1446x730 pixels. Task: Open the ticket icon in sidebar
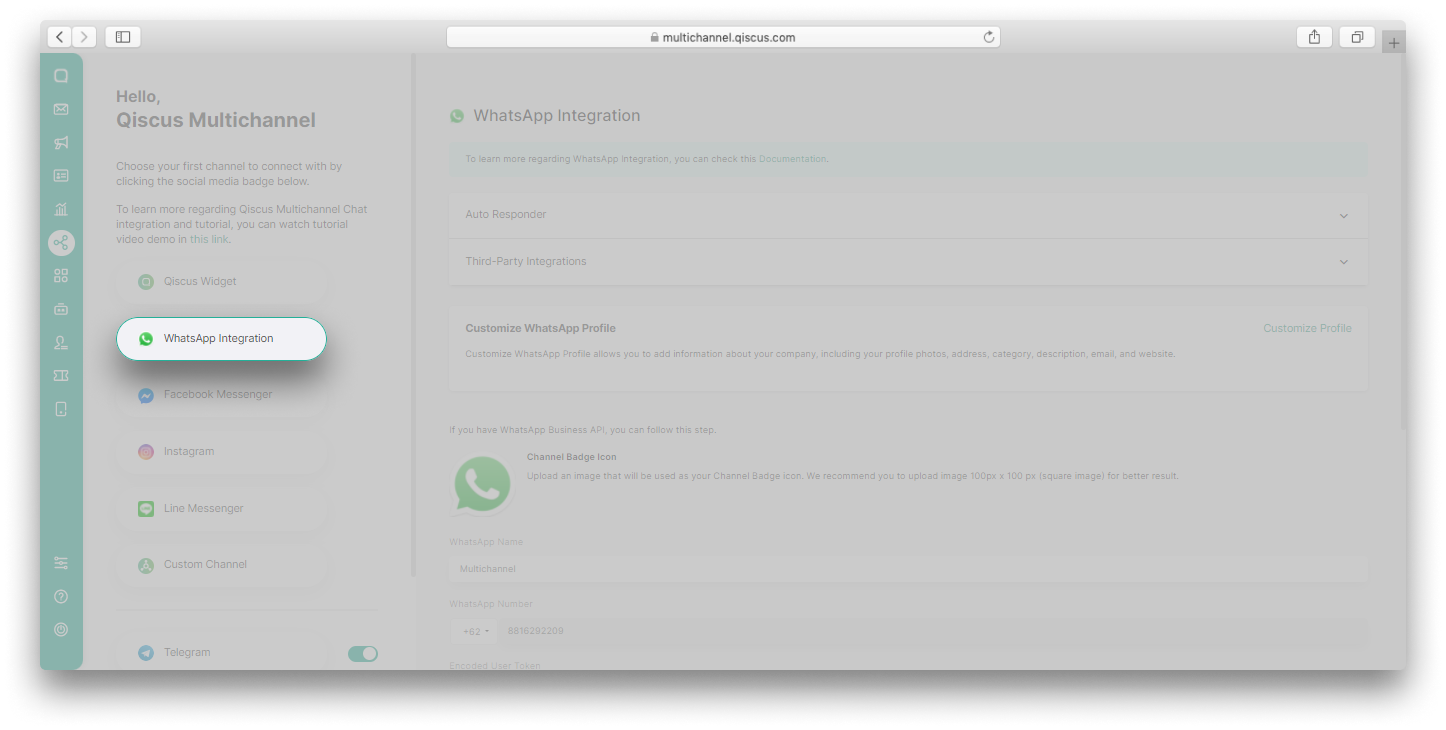[x=61, y=375]
